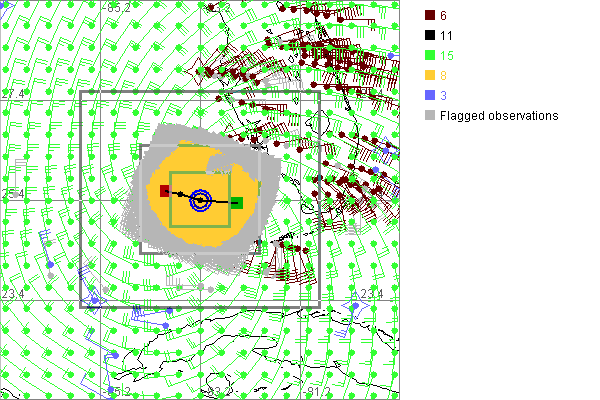Click the green legend swatch for 15
The height and width of the screenshot is (400, 600).
429,56
